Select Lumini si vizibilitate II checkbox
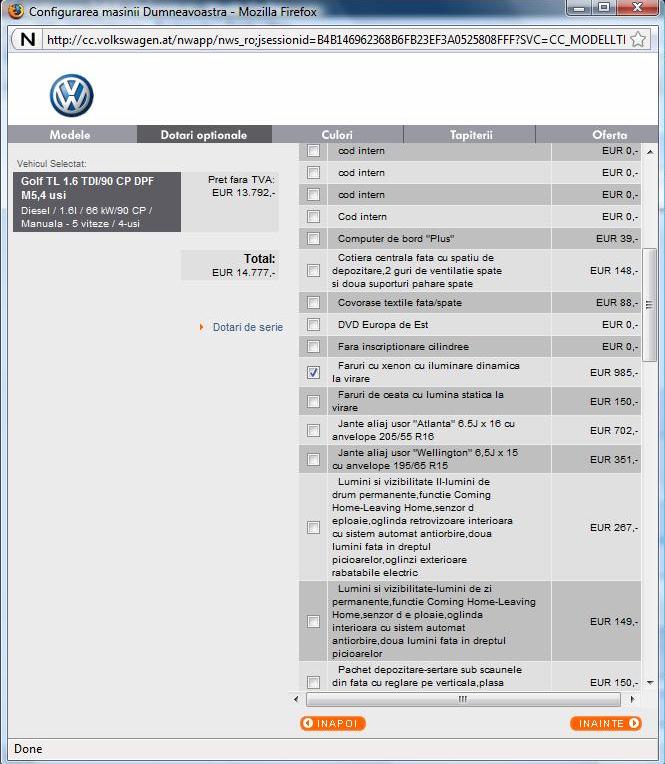 point(313,527)
